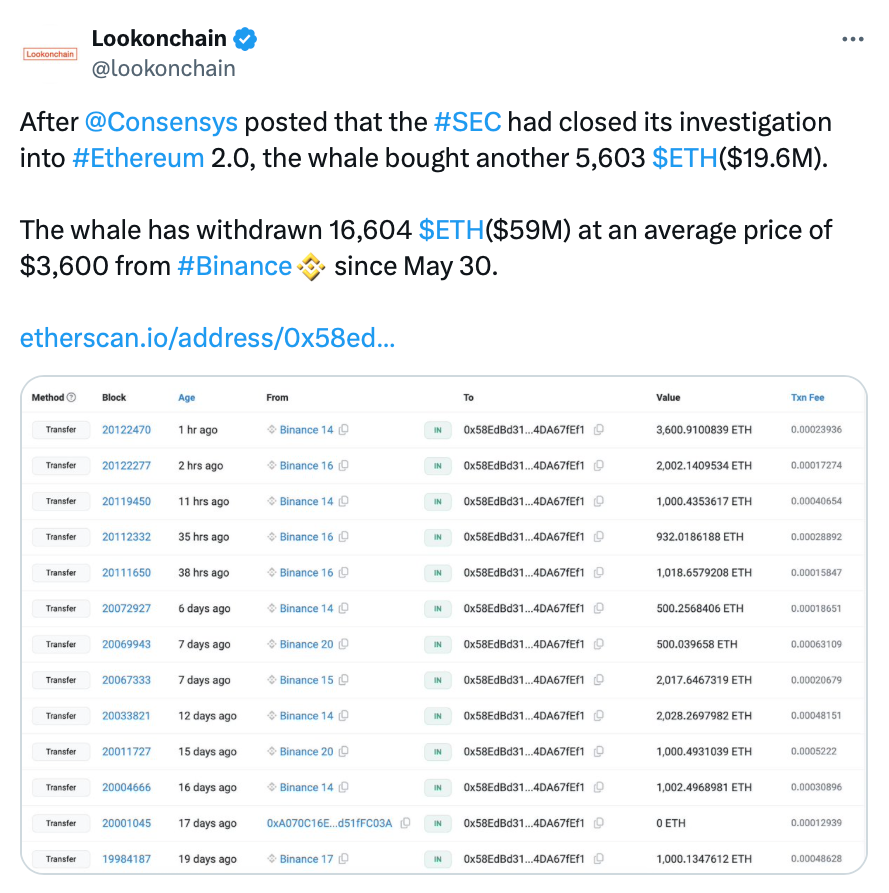Open block 20119450 link
The width and height of the screenshot is (889, 893).
pos(126,502)
